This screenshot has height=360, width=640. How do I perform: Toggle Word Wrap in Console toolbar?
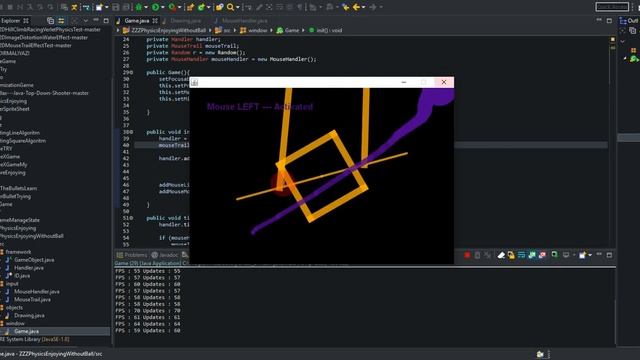(x=521, y=255)
